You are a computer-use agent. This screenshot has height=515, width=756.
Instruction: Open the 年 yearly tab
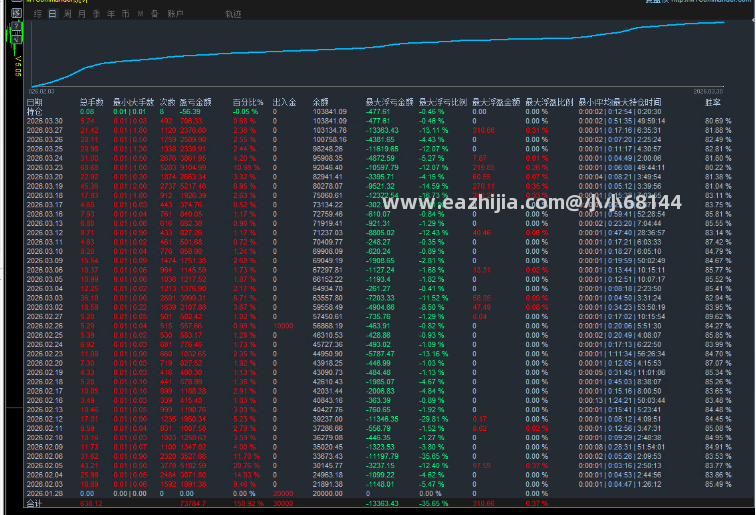click(111, 14)
